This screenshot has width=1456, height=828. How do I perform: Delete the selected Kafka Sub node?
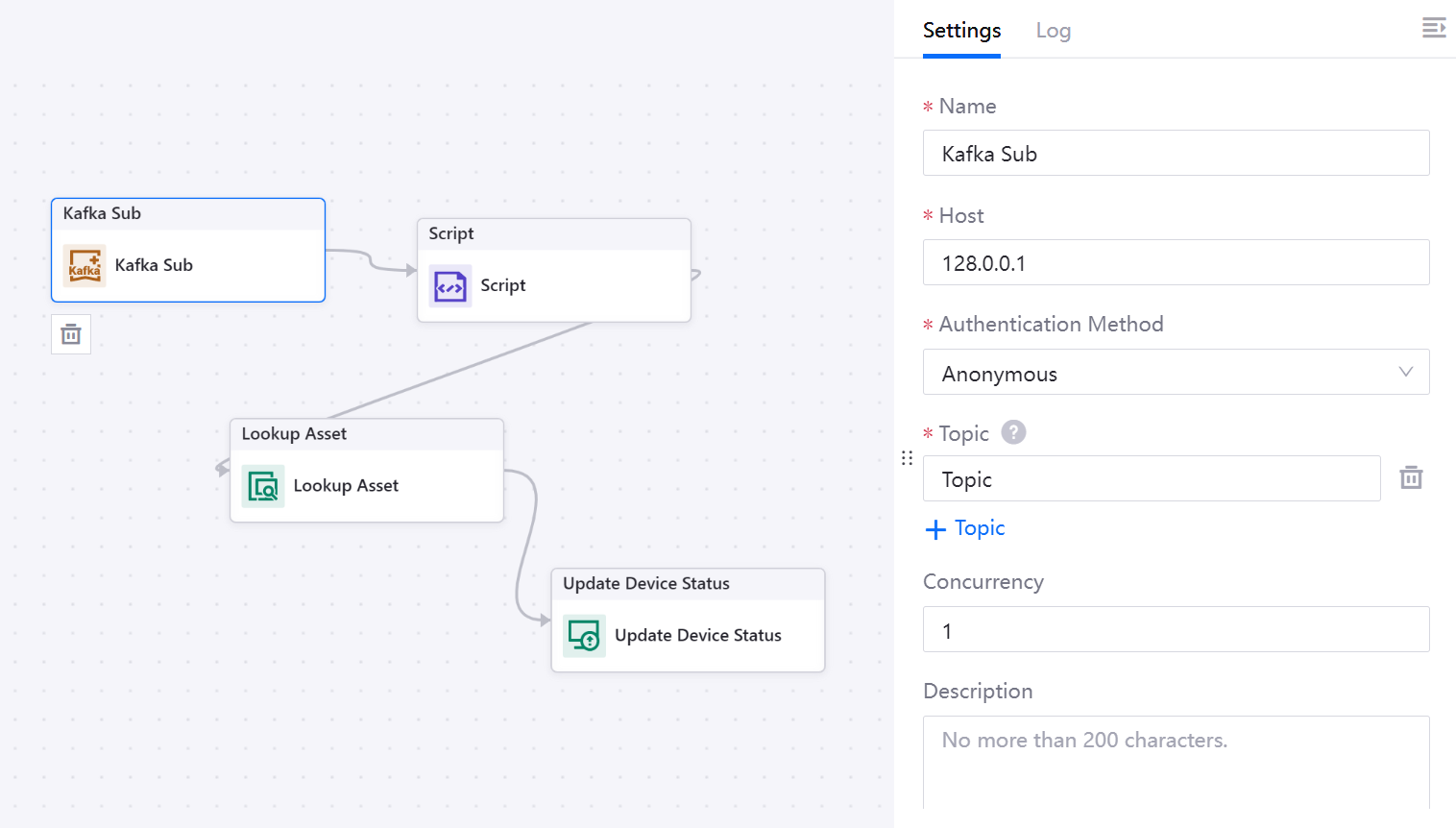coord(71,334)
